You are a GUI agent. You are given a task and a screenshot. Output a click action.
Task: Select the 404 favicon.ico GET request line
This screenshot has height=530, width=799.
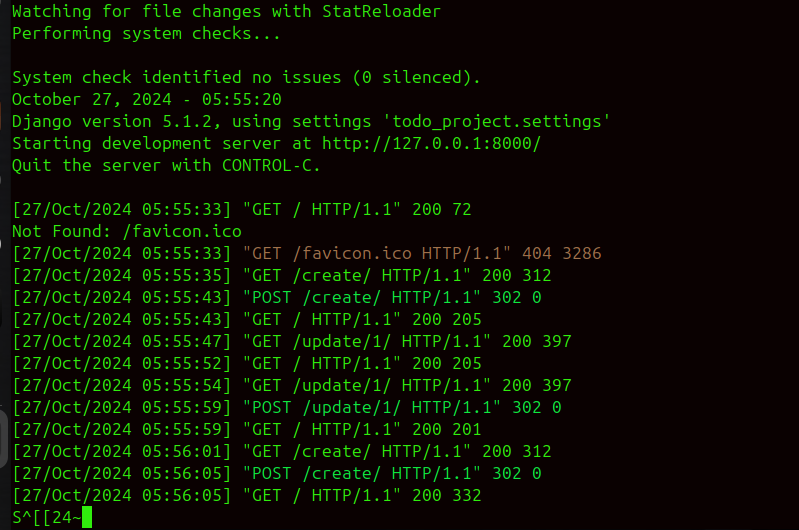click(x=307, y=253)
